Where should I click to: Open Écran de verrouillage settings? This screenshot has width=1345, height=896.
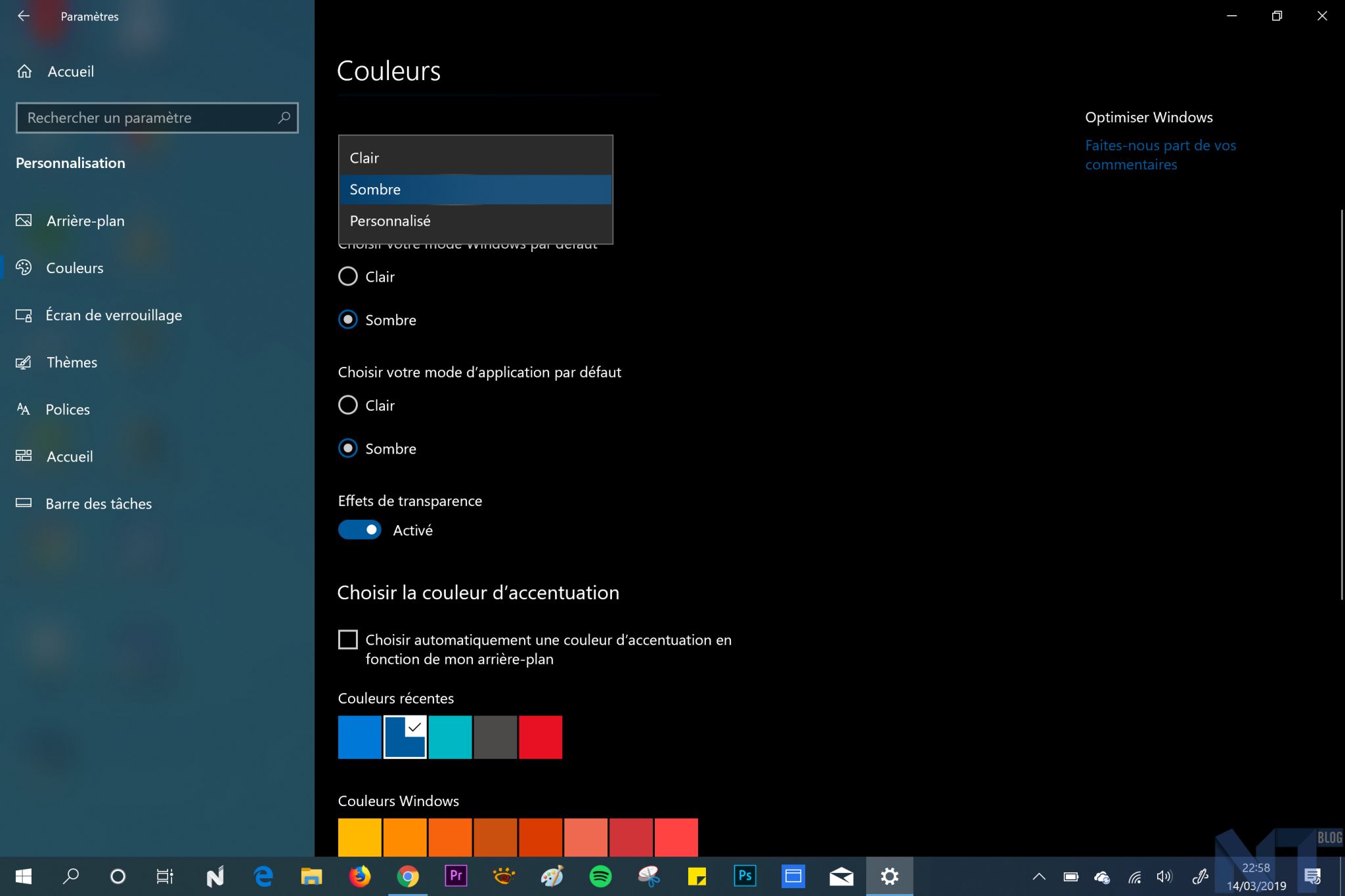113,315
